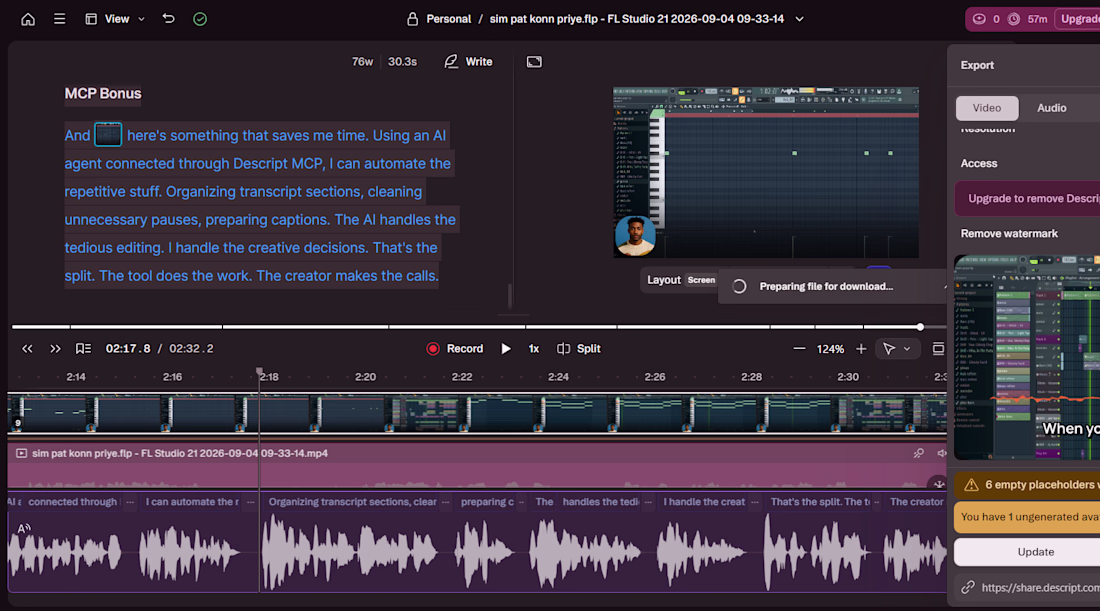Click the 2:26 mark on the ruler

tap(655, 377)
